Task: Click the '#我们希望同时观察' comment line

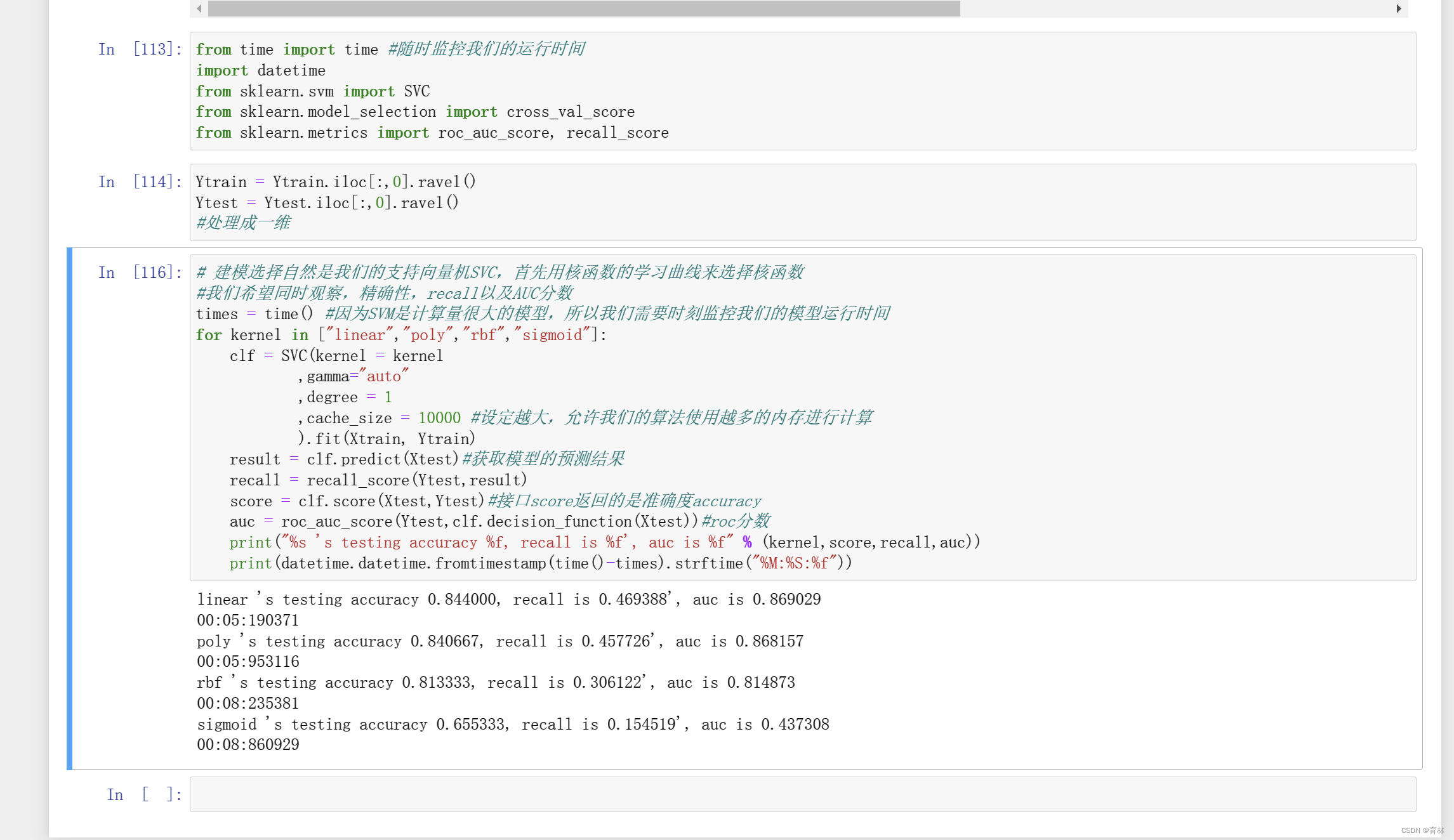Action: 385,293
